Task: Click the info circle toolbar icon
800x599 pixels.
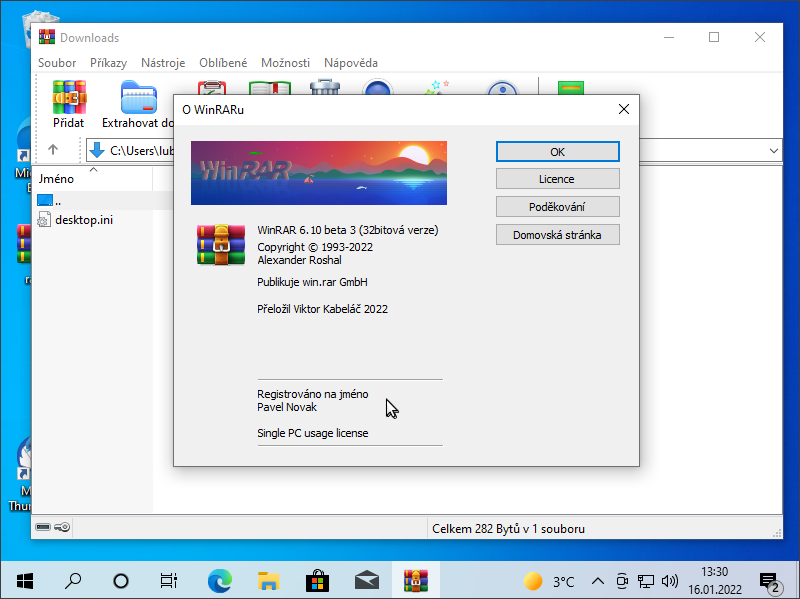Action: pyautogui.click(x=502, y=88)
